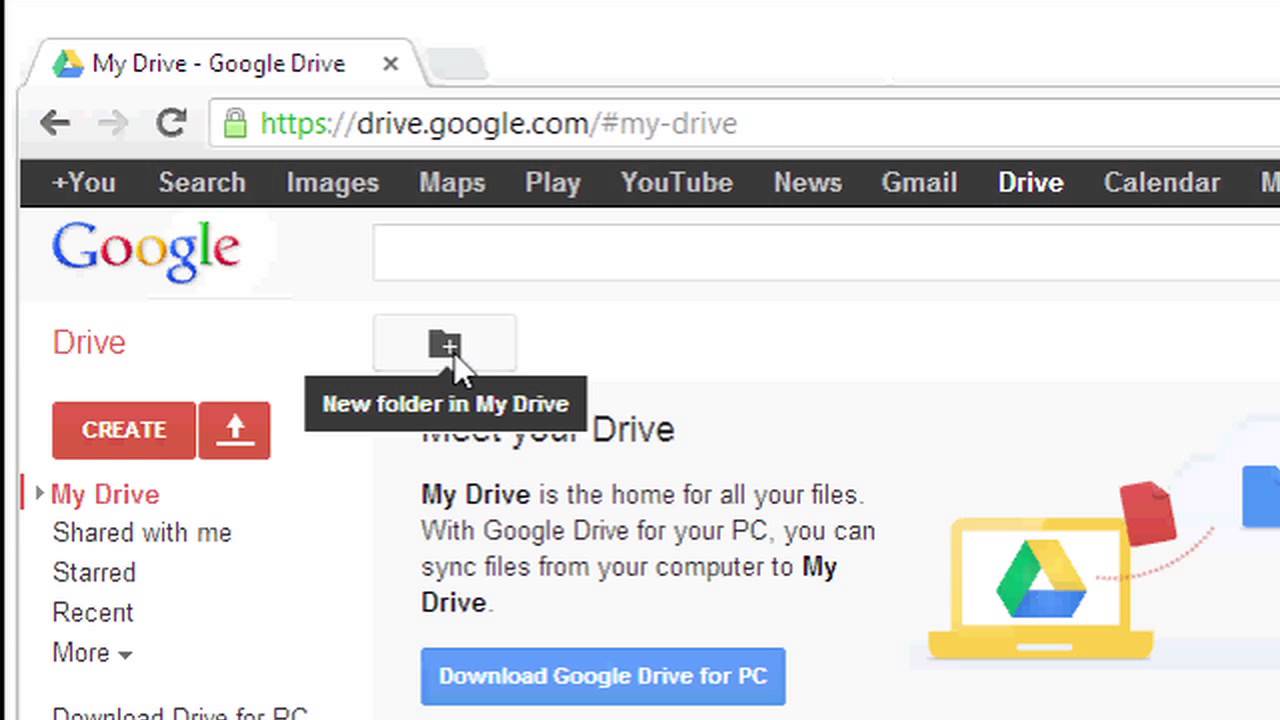
Task: Click the browser forward arrow
Action: pyautogui.click(x=113, y=123)
